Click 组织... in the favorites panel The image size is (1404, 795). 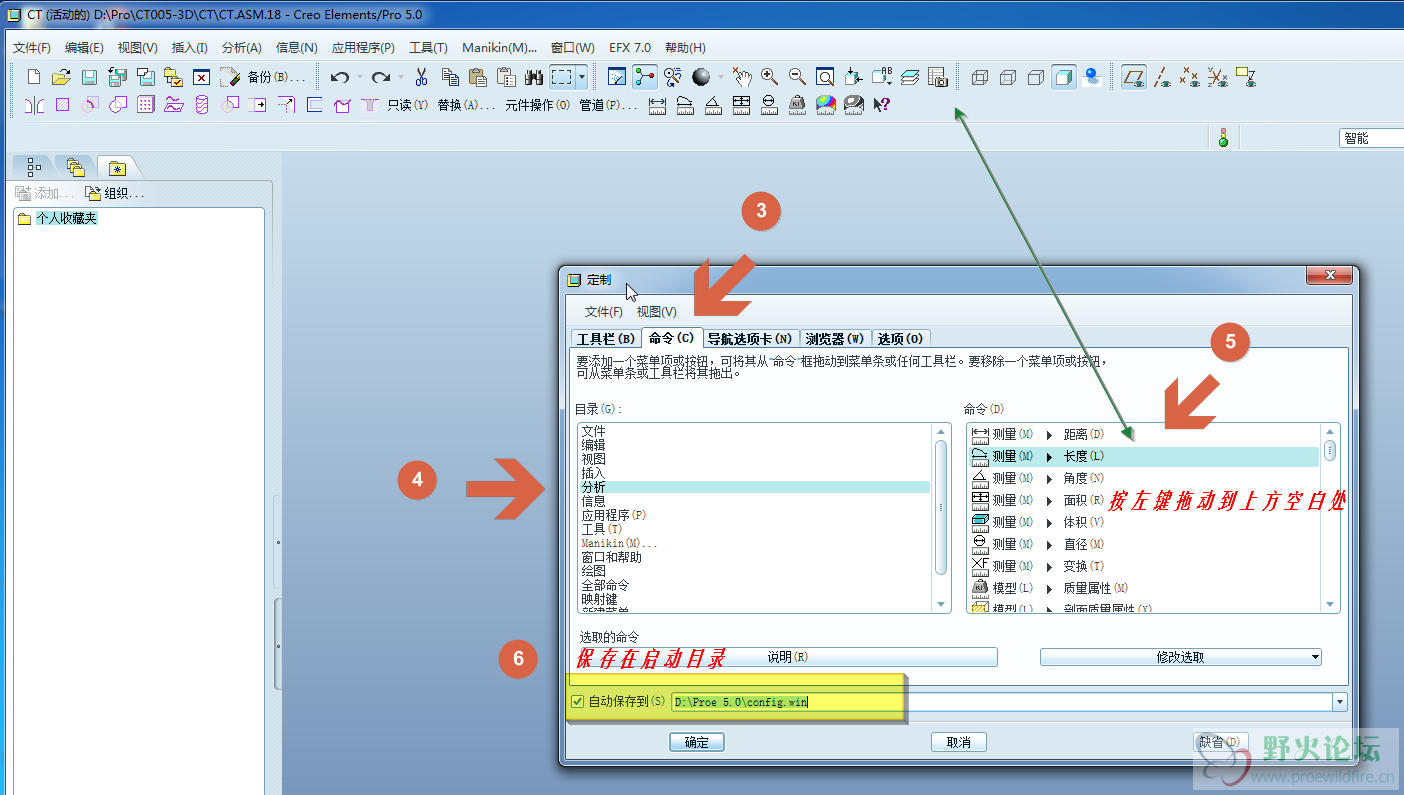116,194
